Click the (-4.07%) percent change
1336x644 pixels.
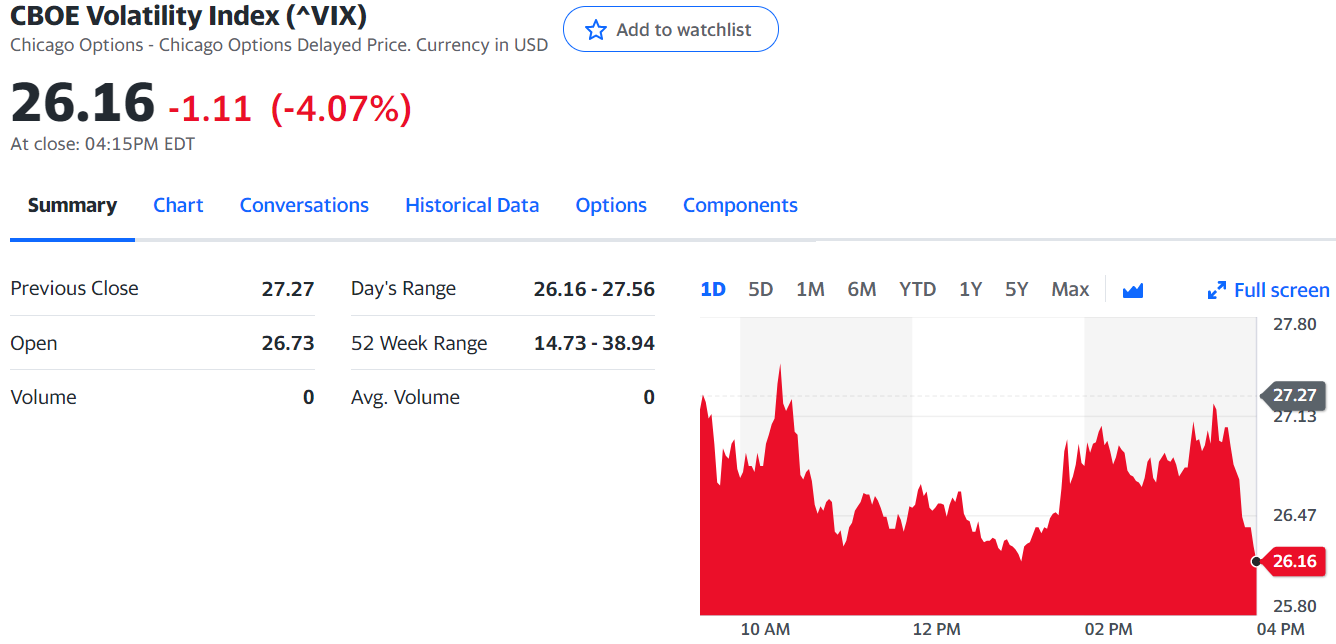coord(341,108)
